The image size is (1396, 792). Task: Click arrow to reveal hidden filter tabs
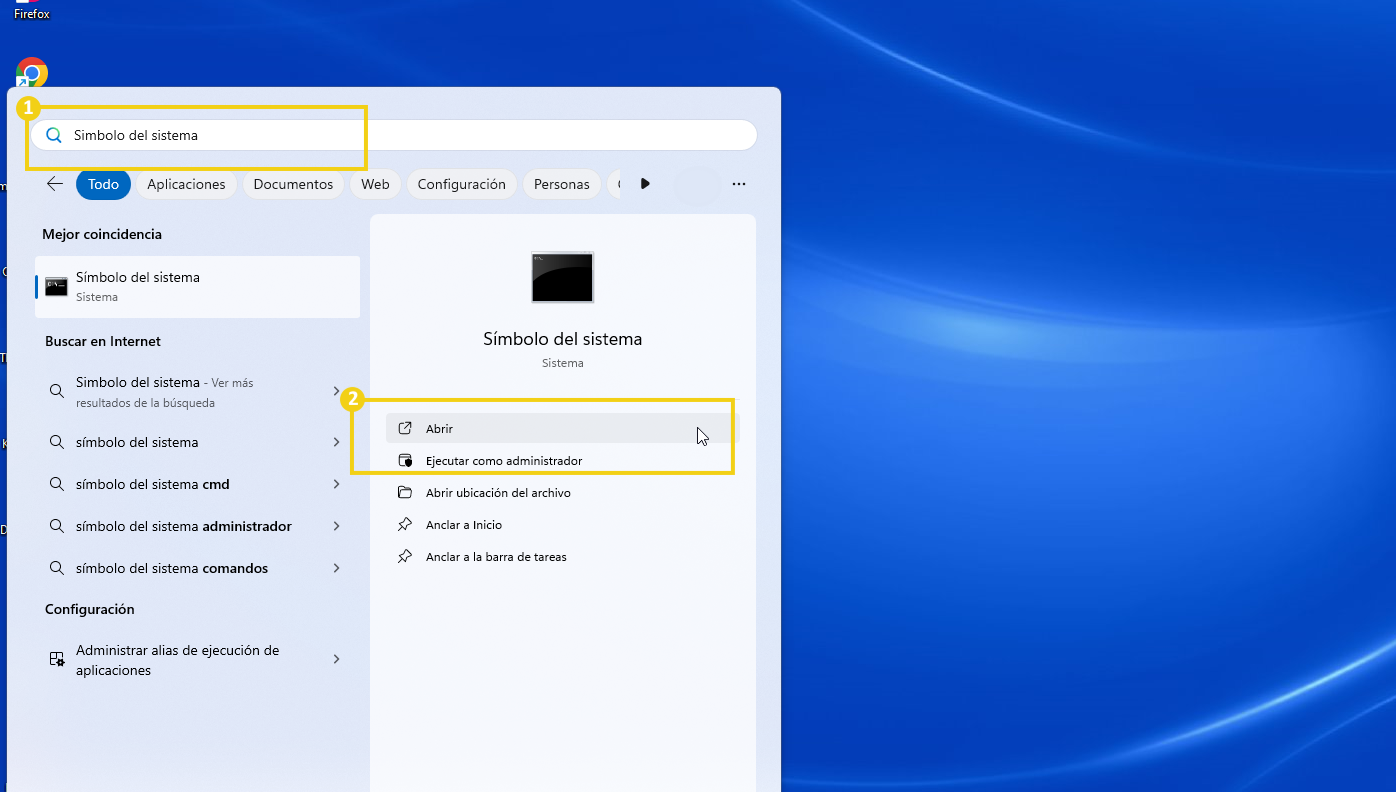click(x=645, y=183)
